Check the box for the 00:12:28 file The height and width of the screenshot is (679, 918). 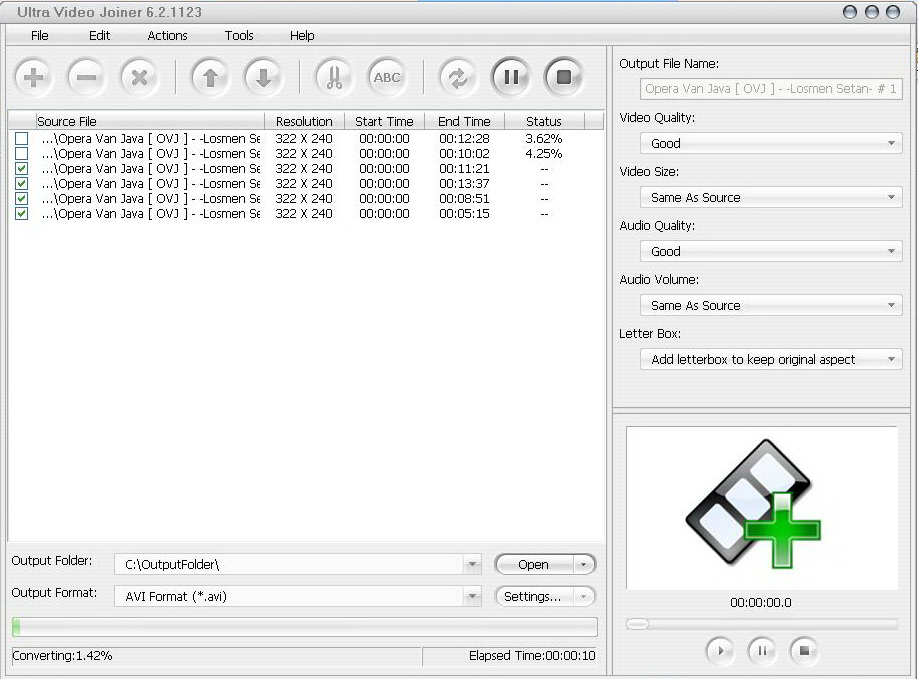pos(22,139)
